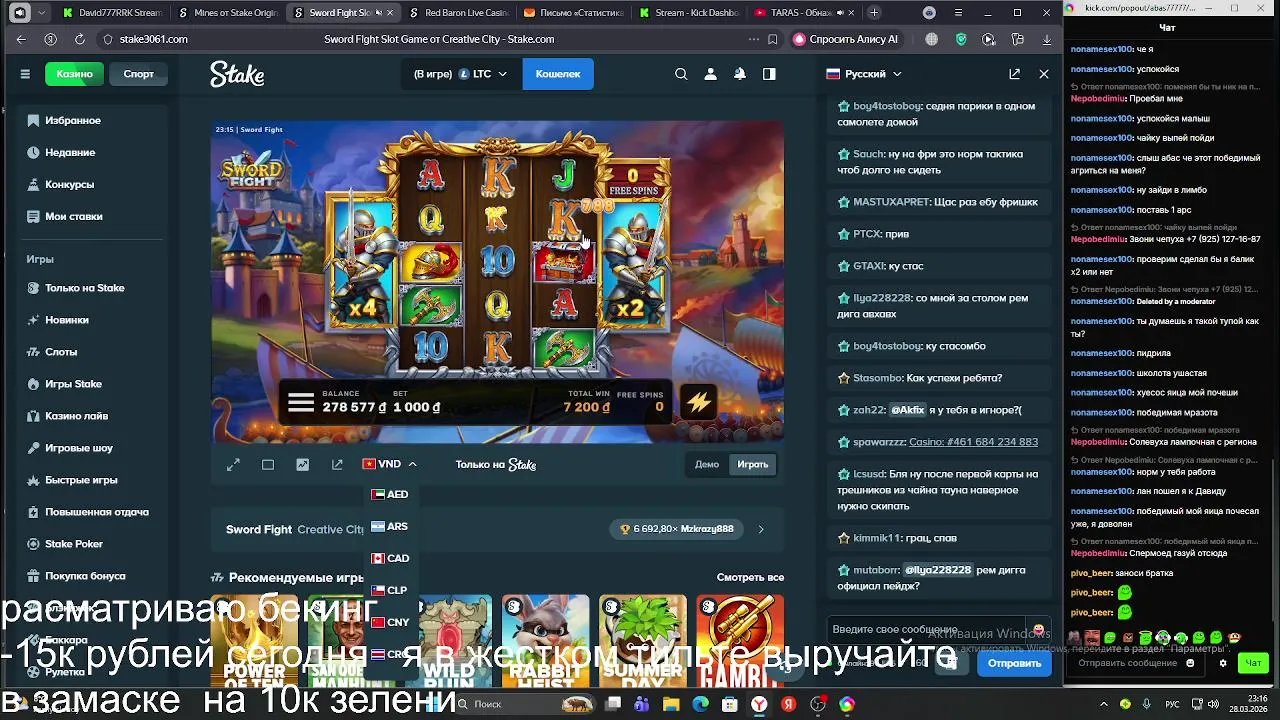This screenshot has width=1280, height=720.
Task: Choose ARS from the currency list
Action: coord(390,526)
